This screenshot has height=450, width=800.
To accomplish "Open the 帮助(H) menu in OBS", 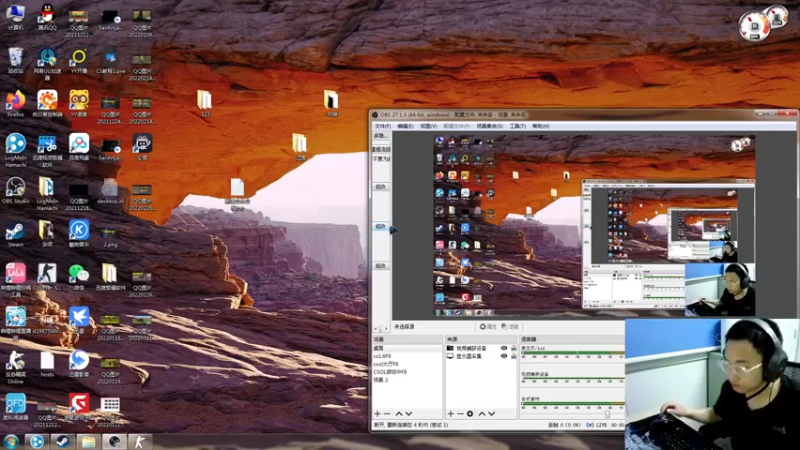I will [541, 126].
